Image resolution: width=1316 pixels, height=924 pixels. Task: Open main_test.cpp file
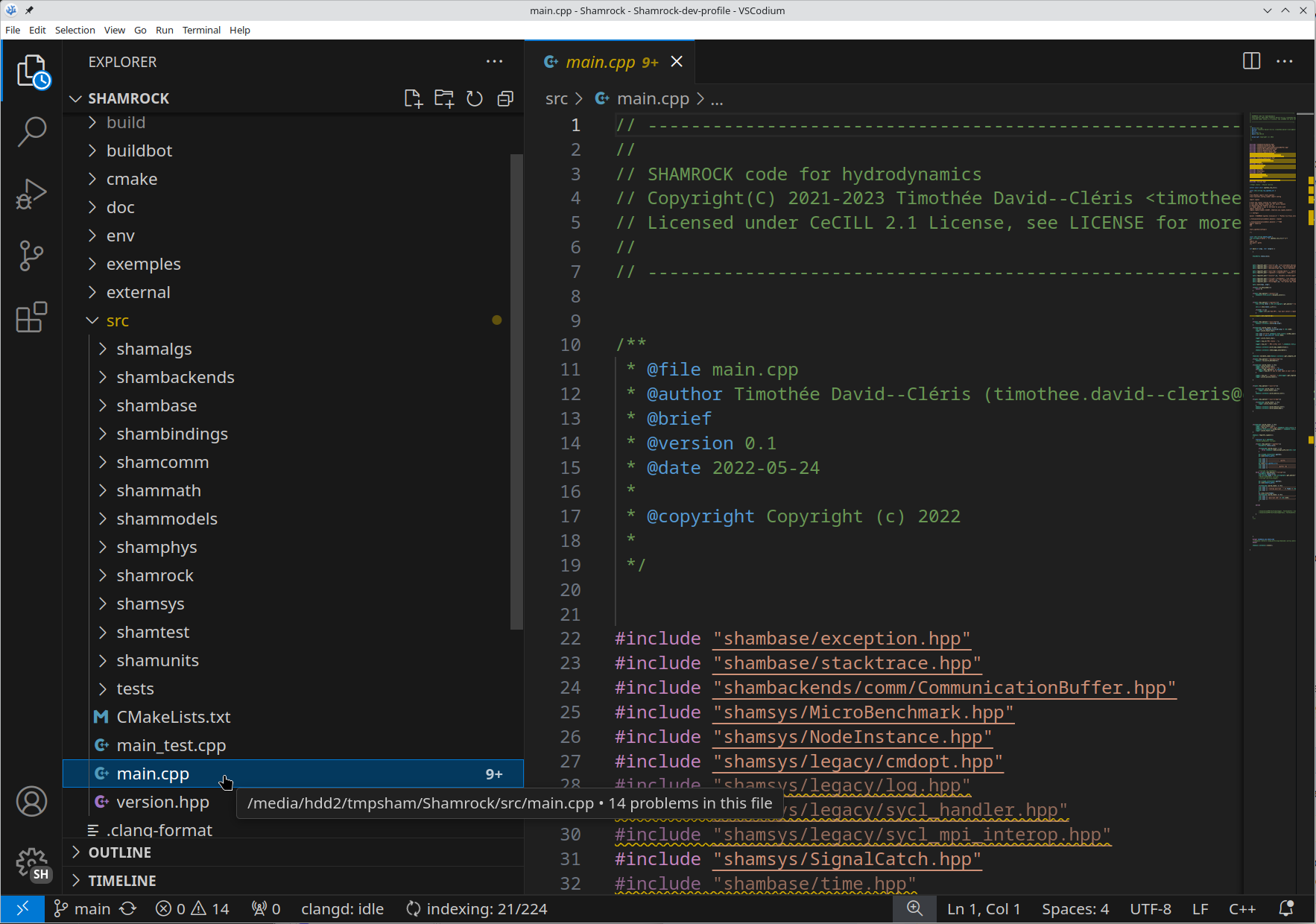point(294,745)
